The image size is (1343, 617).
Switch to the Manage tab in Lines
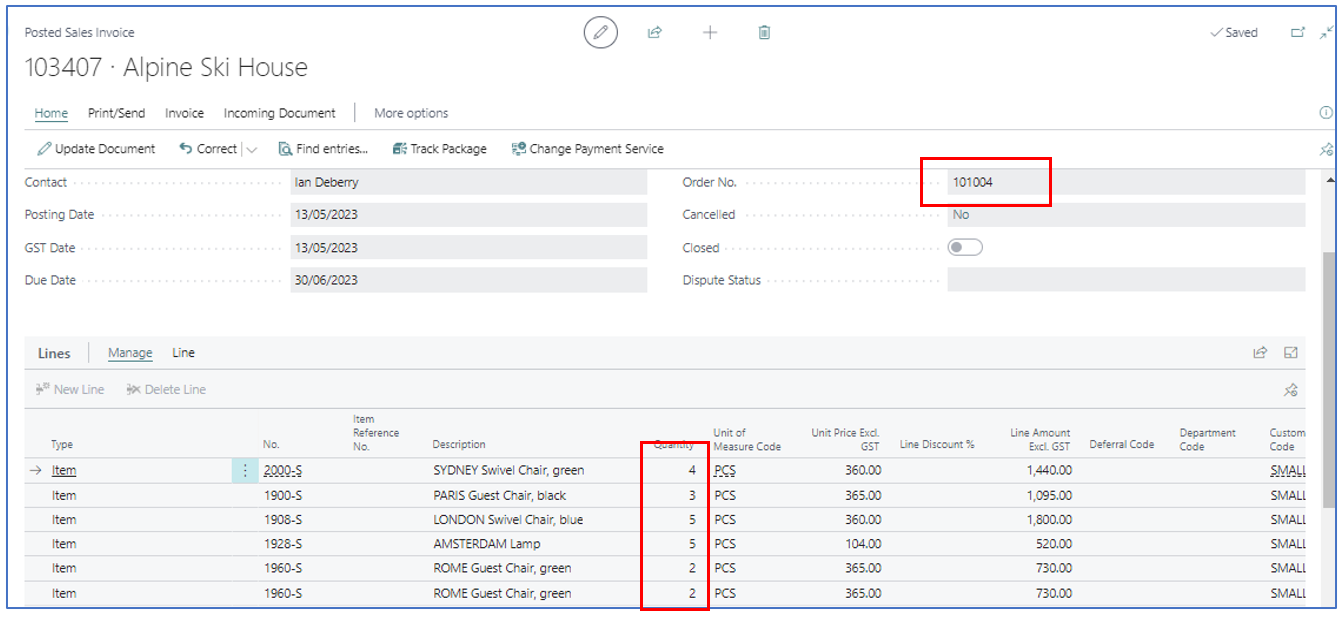coord(130,353)
